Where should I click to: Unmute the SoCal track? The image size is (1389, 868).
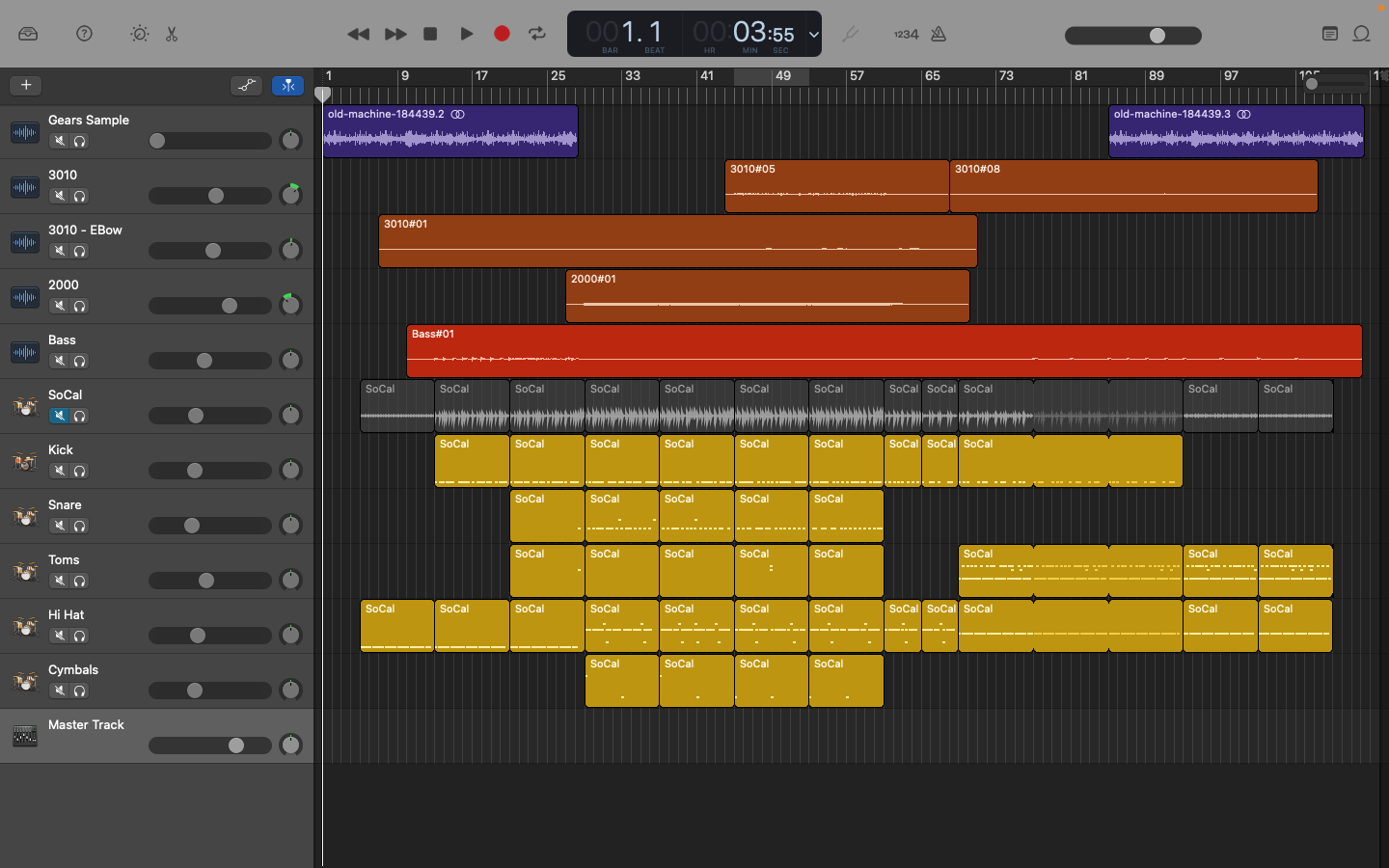[x=59, y=416]
